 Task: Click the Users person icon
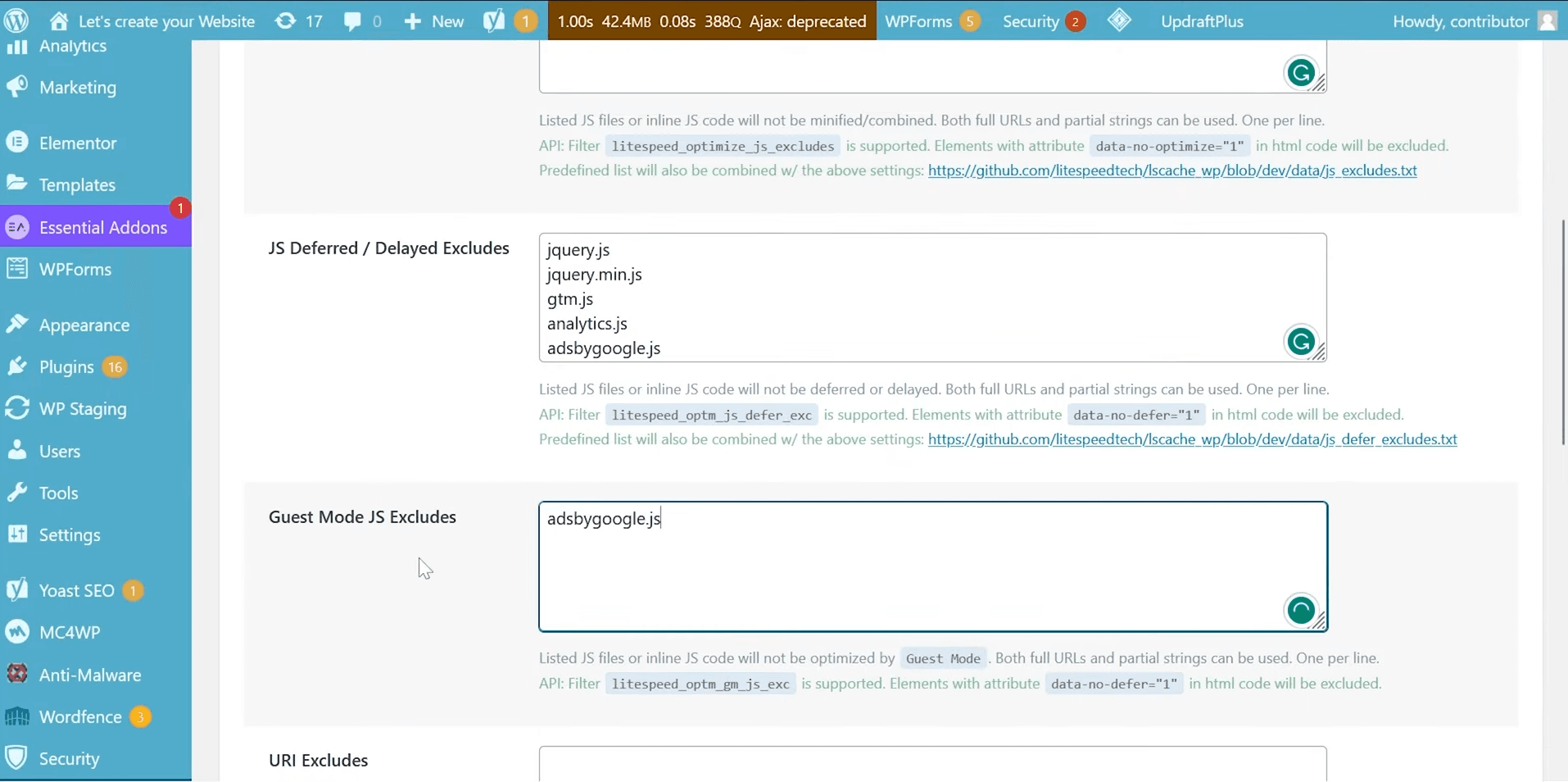[x=16, y=450]
